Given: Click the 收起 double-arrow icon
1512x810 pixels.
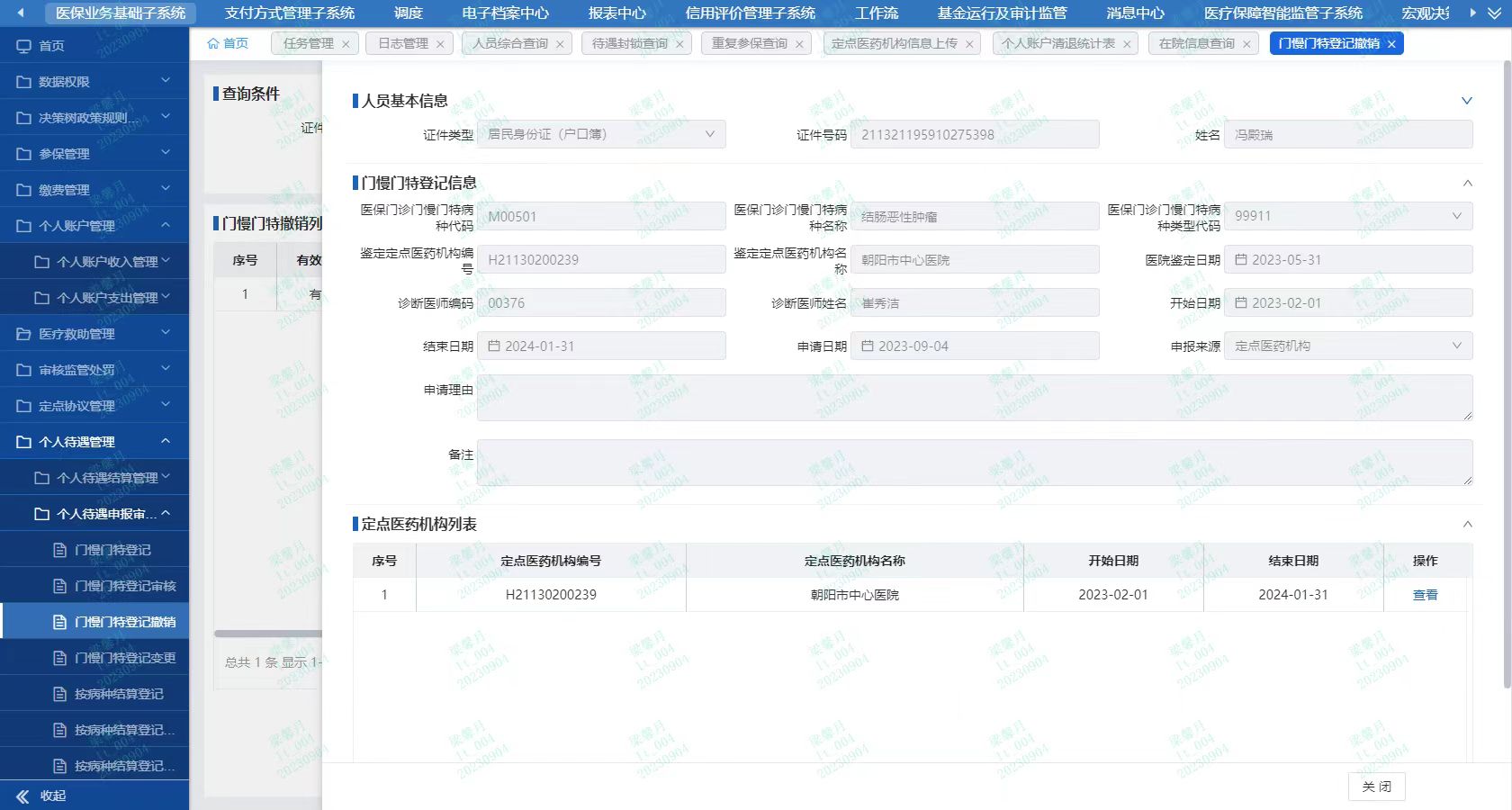Looking at the screenshot, I should point(22,796).
